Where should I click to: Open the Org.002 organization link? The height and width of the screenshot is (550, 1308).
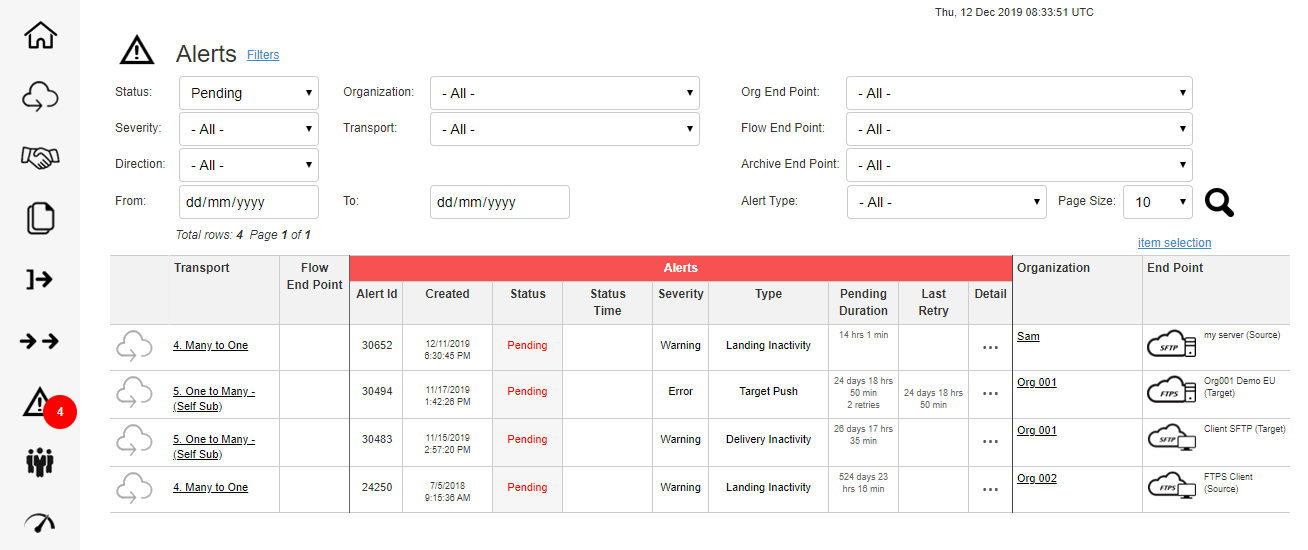coord(1036,479)
